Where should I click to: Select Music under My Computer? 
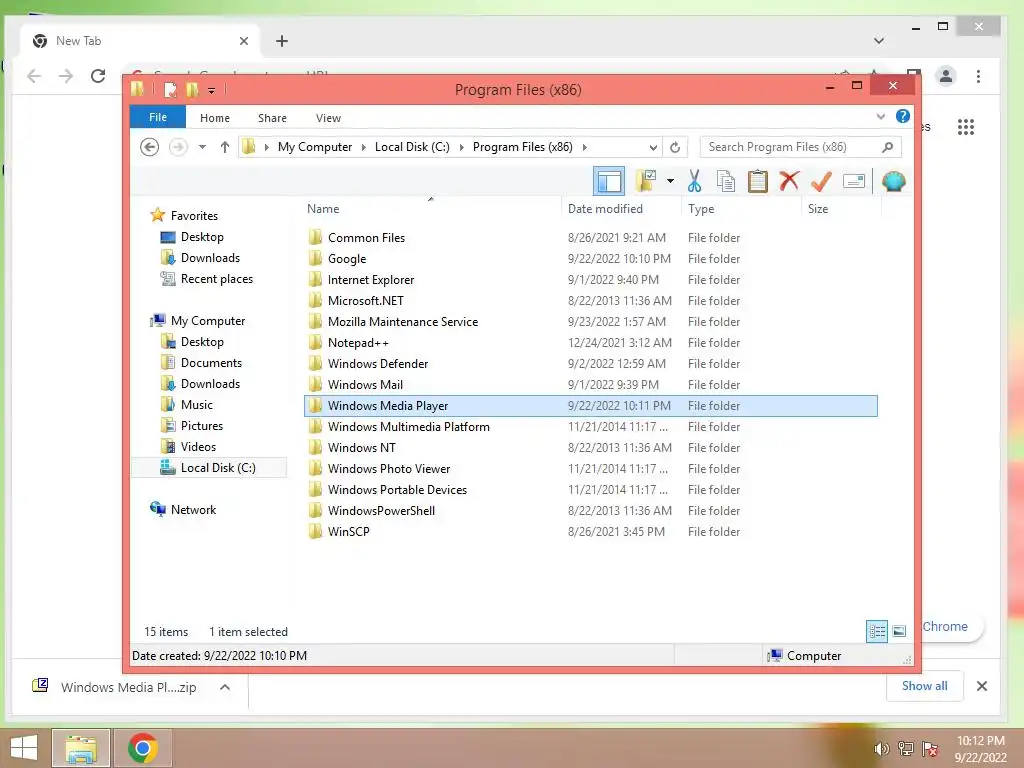pyautogui.click(x=197, y=404)
